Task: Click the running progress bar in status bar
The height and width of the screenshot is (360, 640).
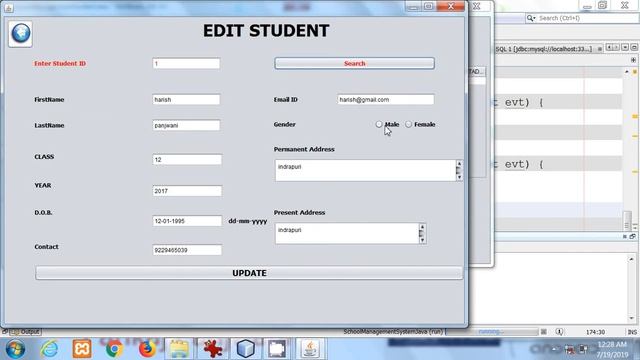Action: coord(492,332)
